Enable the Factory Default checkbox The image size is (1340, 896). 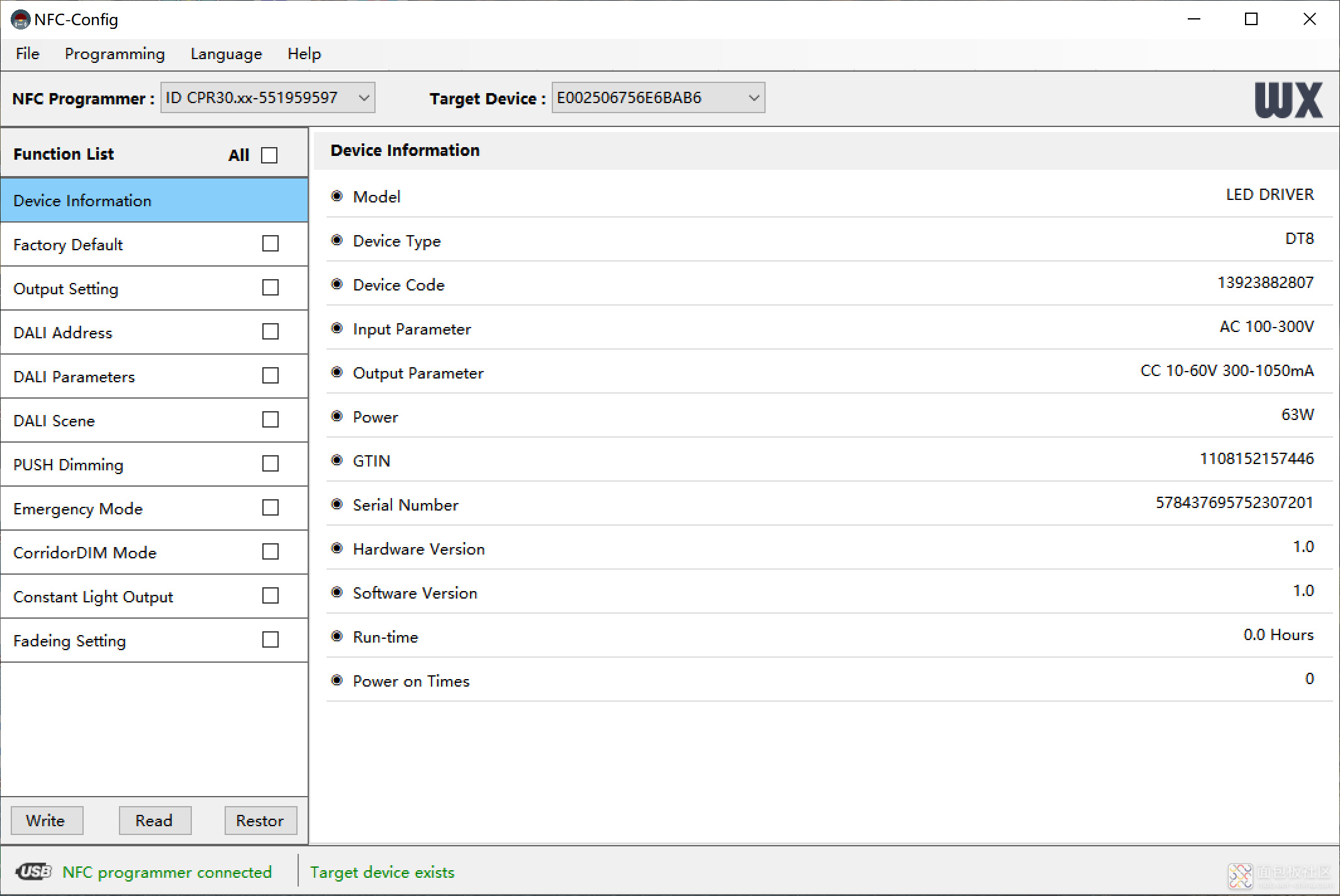click(x=271, y=243)
